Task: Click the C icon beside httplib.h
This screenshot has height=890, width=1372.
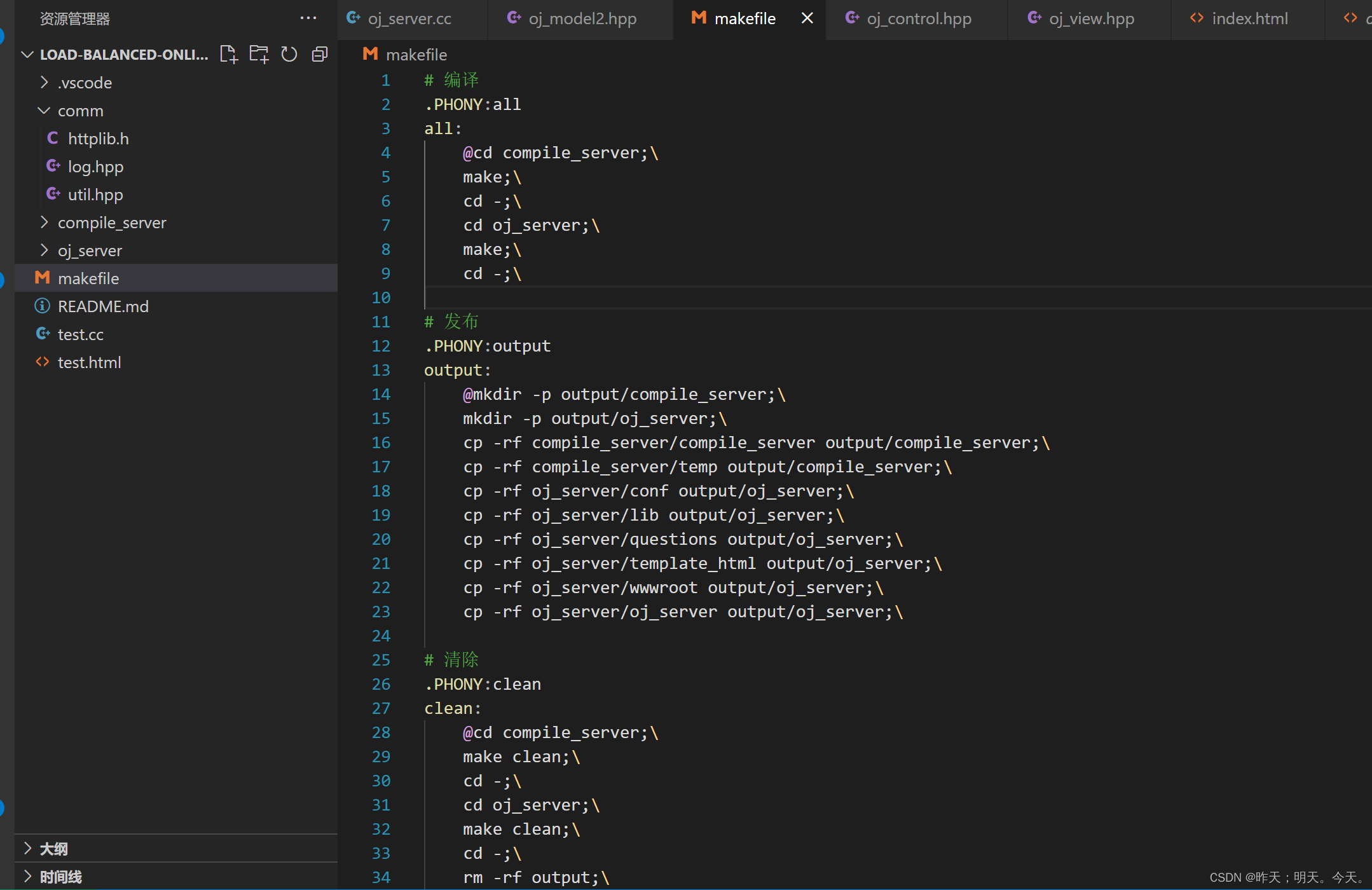Action: click(x=53, y=138)
